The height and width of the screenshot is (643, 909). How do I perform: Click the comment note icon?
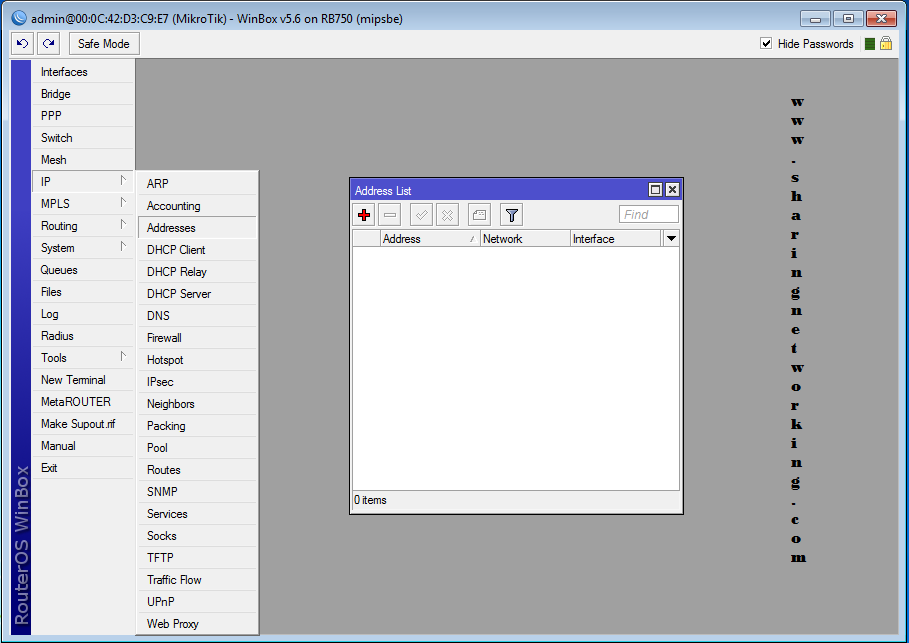pos(479,215)
